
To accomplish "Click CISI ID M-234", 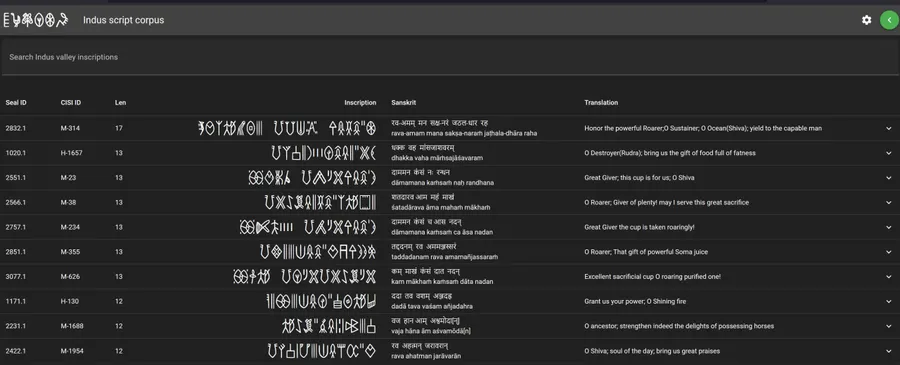I will coord(69,227).
